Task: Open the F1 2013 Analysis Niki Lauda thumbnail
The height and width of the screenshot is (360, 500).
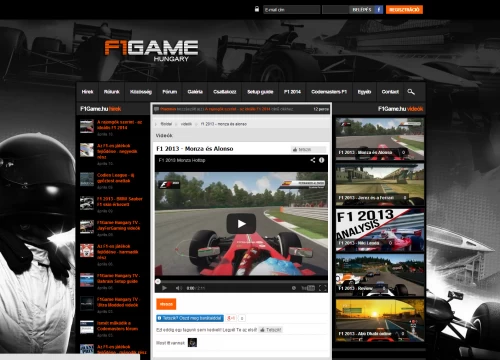Action: click(x=380, y=230)
